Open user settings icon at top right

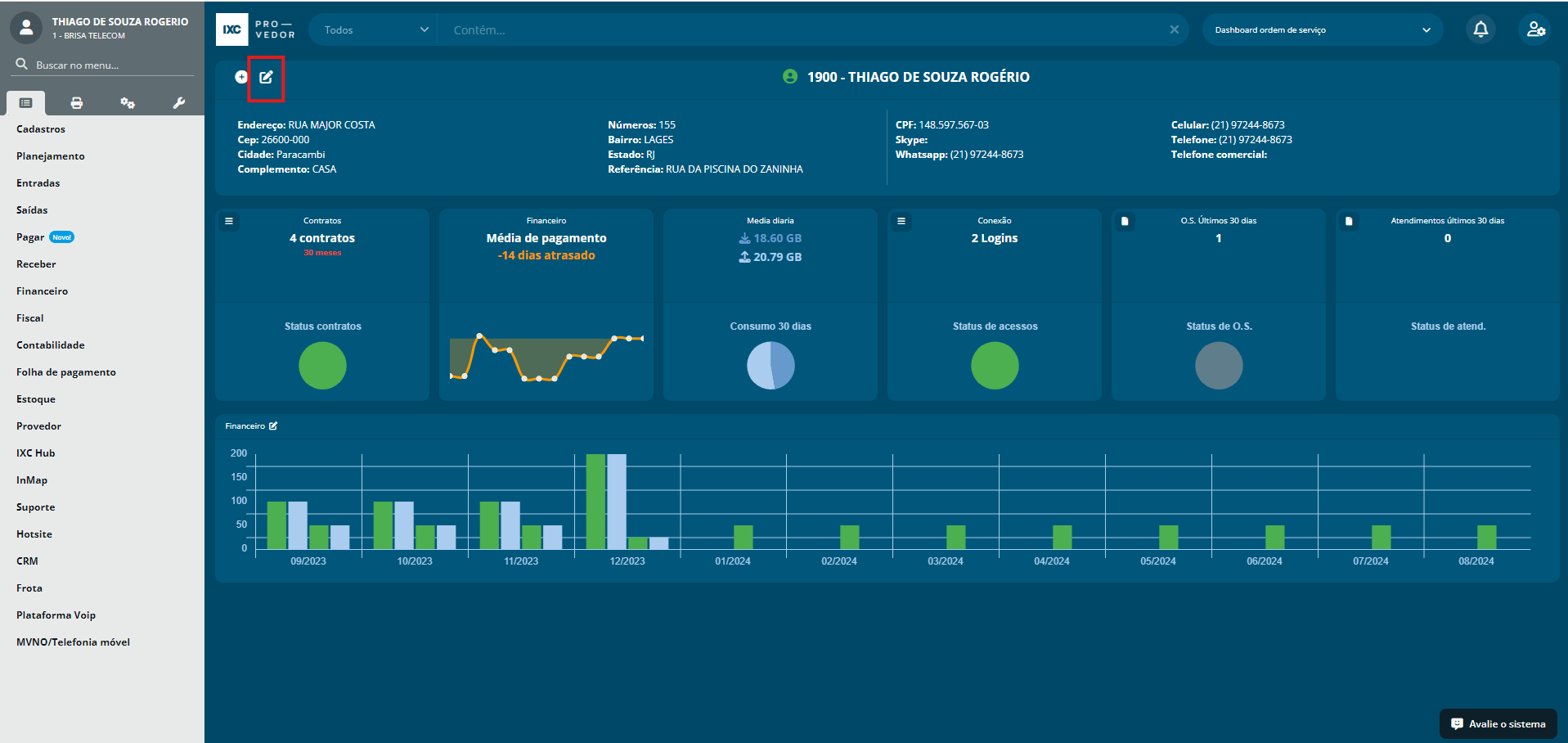click(1535, 30)
